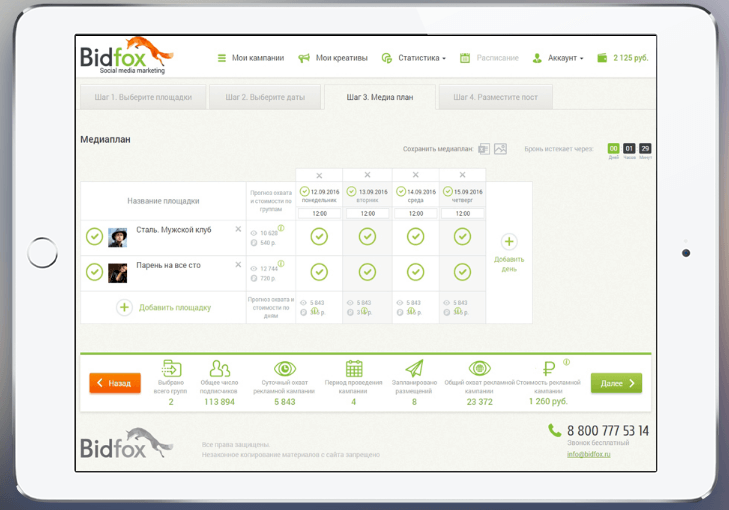Toggle the Сталь. Мужской клуб row checkmark
729x510 pixels.
click(94, 236)
